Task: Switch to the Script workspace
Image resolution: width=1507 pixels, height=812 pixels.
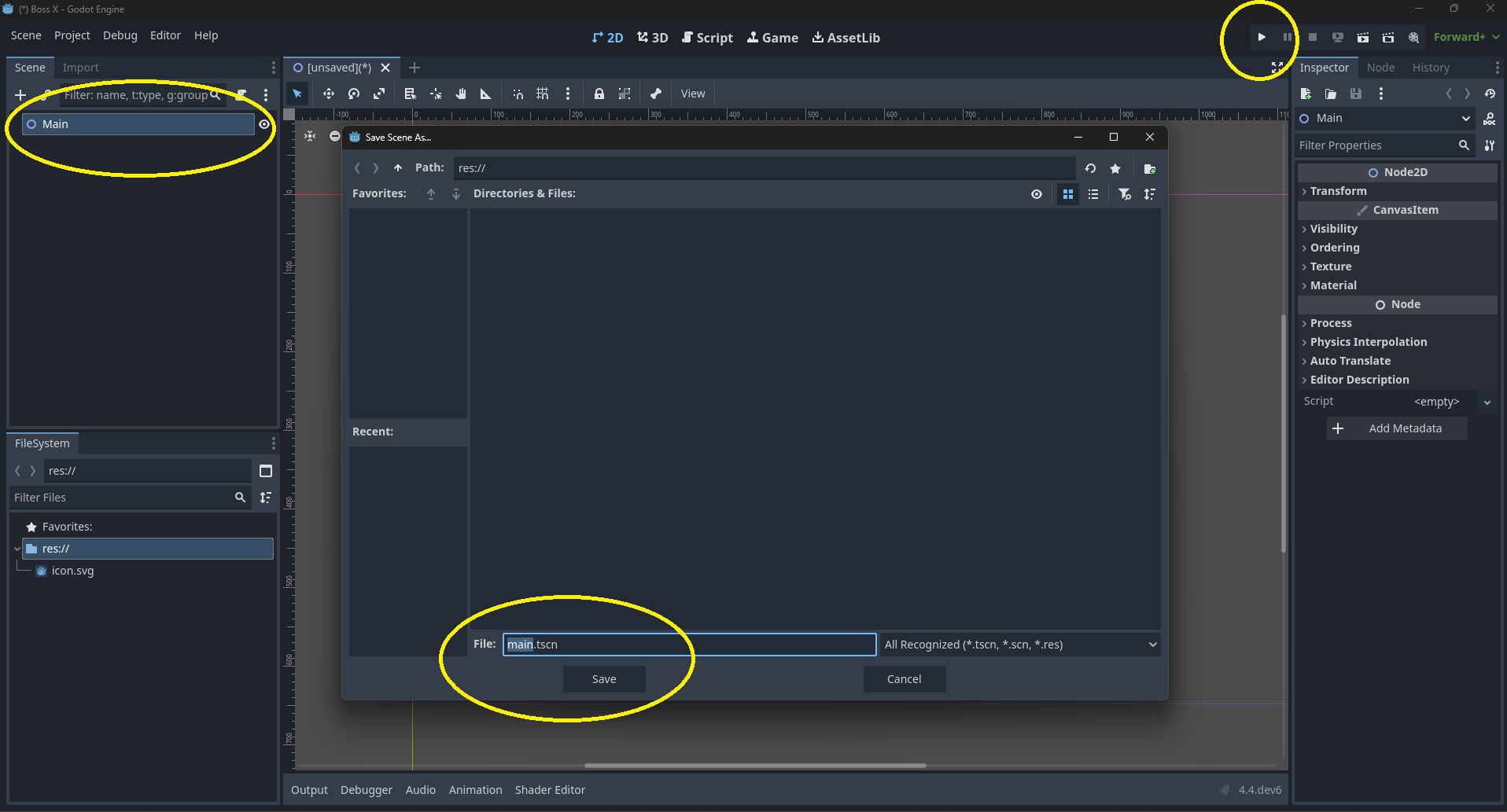Action: (x=707, y=38)
